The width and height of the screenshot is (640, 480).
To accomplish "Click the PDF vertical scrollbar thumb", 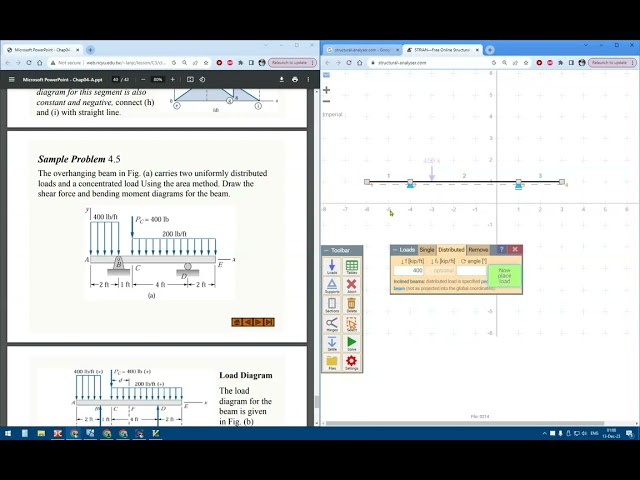I will click(316, 402).
